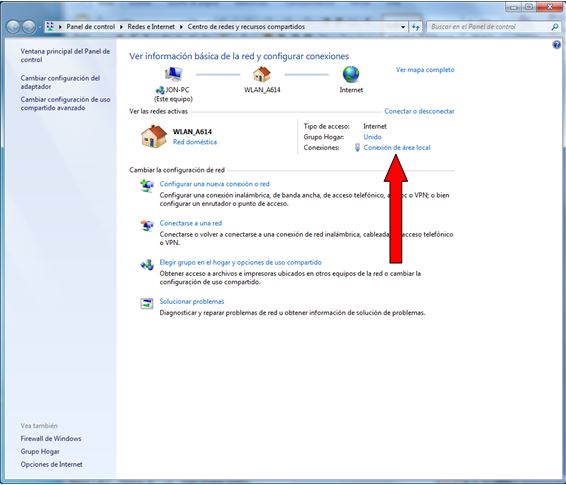Open Cambiar configuración del adaptador
Viewport: 566px width, 485px height.
(60, 82)
